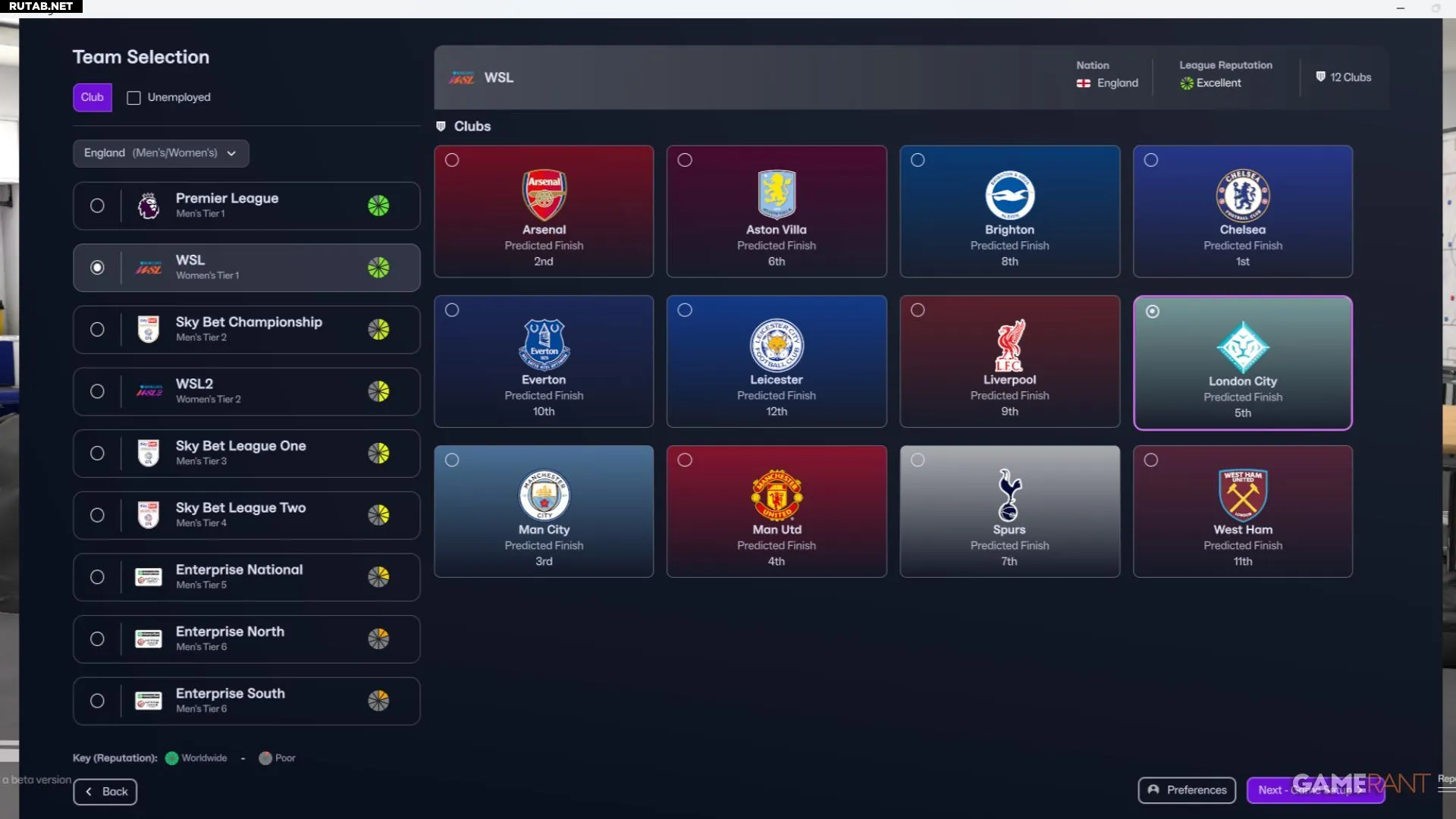Open Preferences
The width and height of the screenshot is (1456, 819).
click(x=1187, y=790)
